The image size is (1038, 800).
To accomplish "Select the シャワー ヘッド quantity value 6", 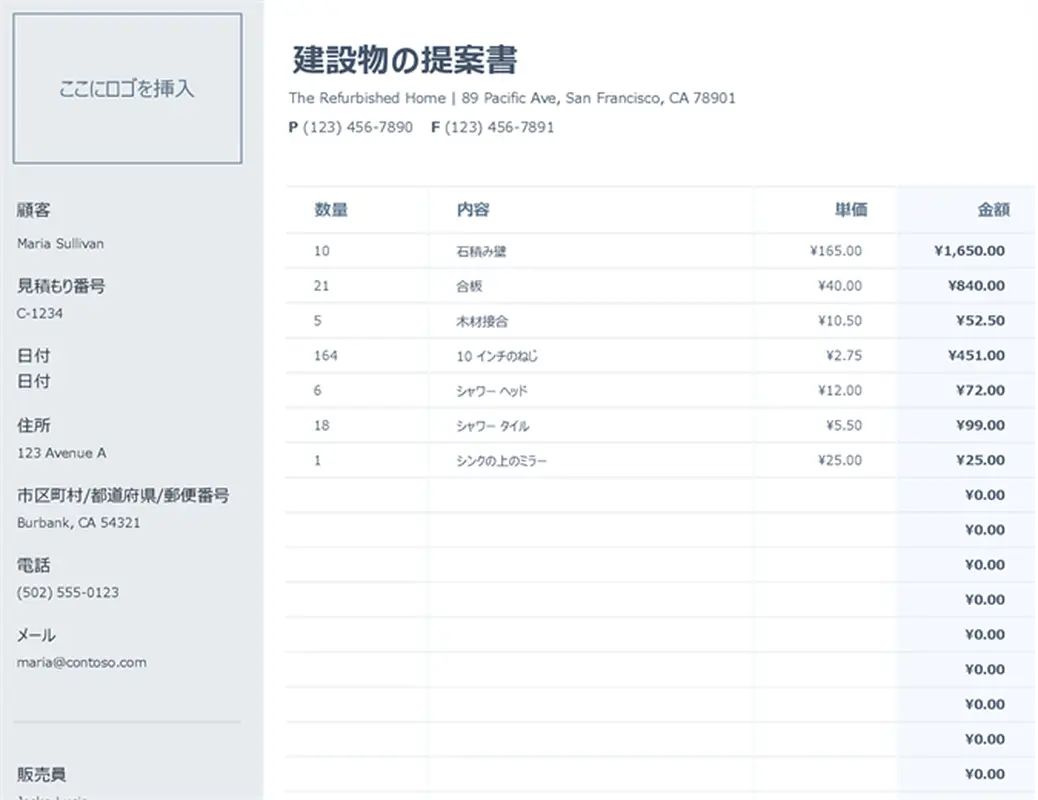I will 316,390.
